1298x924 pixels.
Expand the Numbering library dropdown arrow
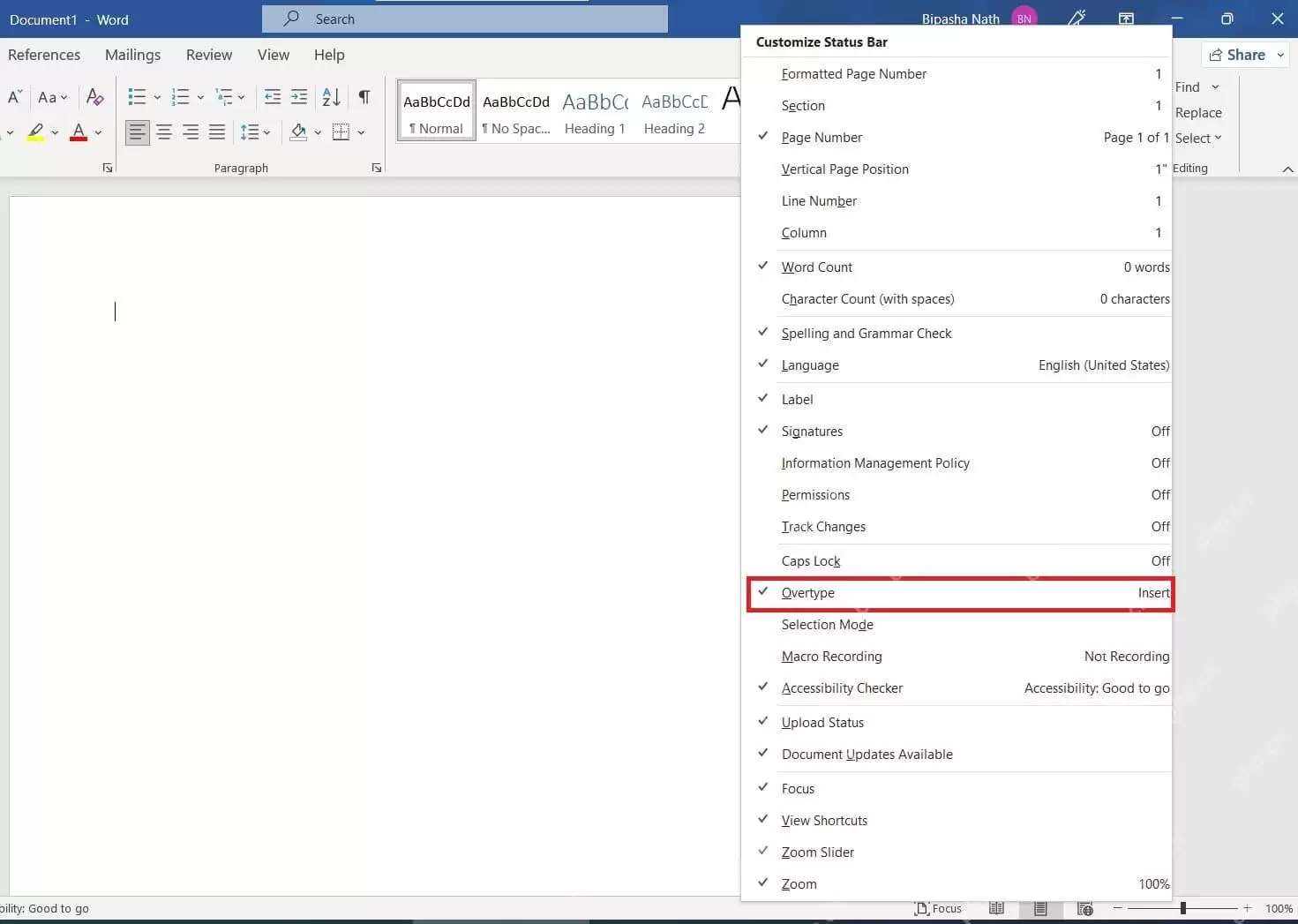pos(200,97)
